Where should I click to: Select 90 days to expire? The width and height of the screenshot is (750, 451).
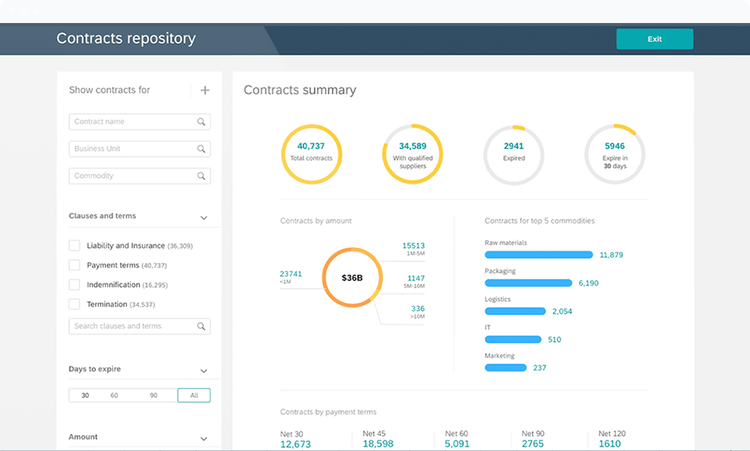154,396
